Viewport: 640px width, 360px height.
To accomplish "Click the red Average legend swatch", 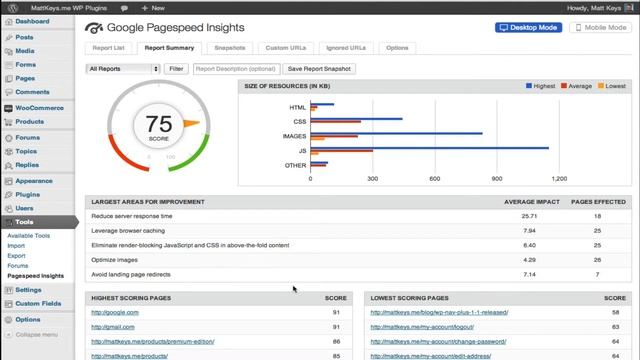I will [564, 86].
